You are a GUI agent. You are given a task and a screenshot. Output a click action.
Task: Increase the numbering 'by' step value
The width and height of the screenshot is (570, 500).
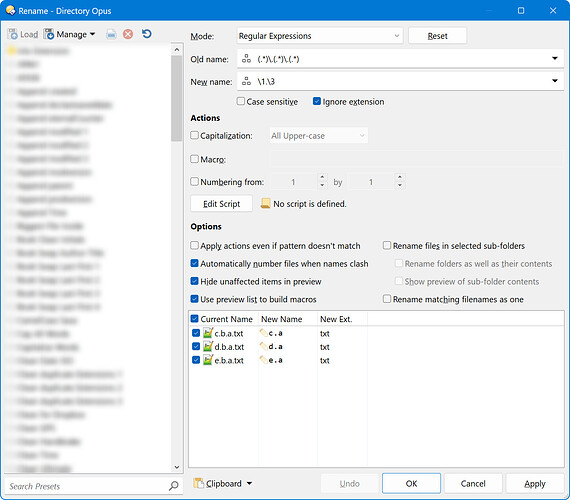coord(400,177)
